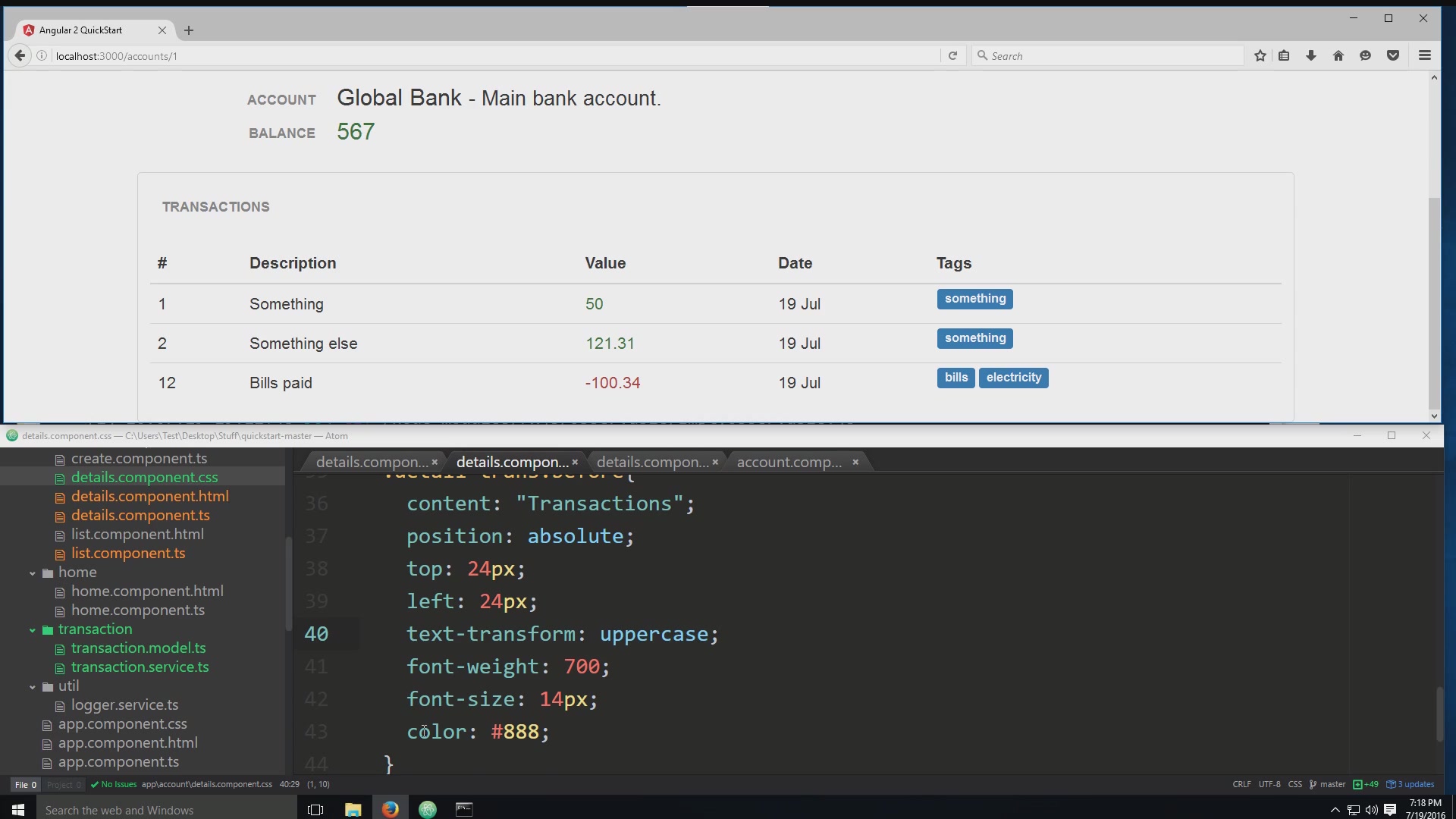Click the Bills paid description cell

[x=281, y=383]
